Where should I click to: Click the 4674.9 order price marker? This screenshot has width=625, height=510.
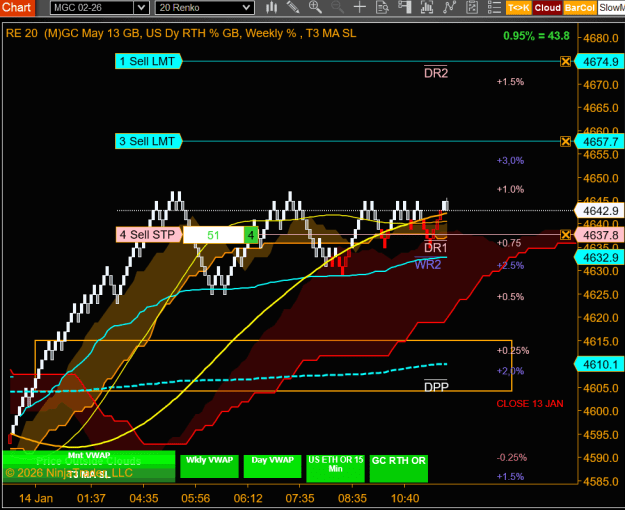[600, 62]
